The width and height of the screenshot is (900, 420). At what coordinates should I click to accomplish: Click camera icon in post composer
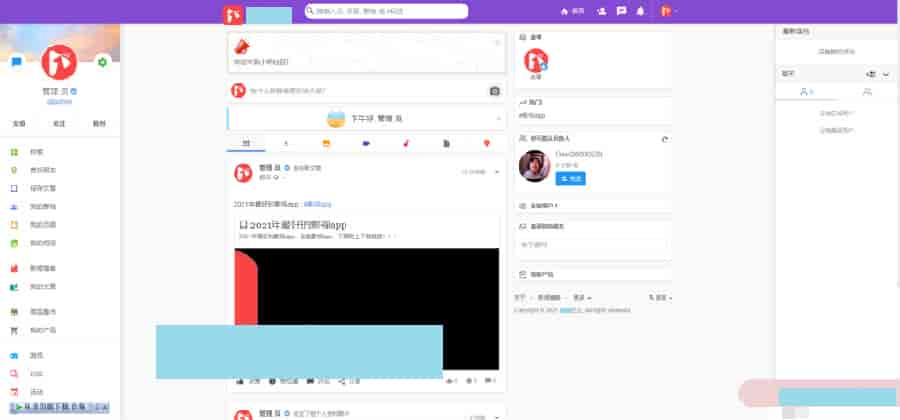click(494, 91)
